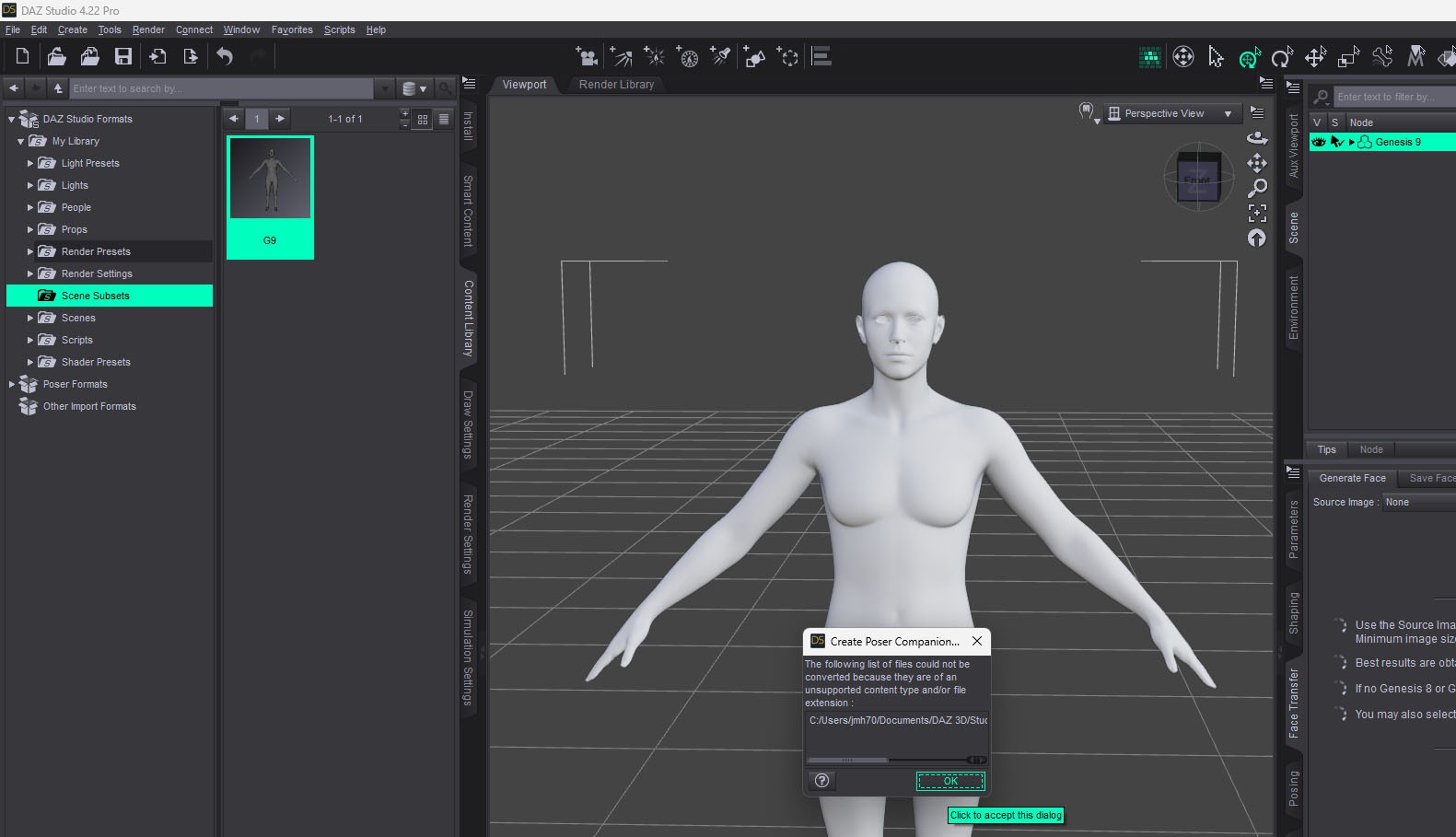Screen dimensions: 1456x837
Task: Click the Export file toolbar icon
Action: click(191, 57)
